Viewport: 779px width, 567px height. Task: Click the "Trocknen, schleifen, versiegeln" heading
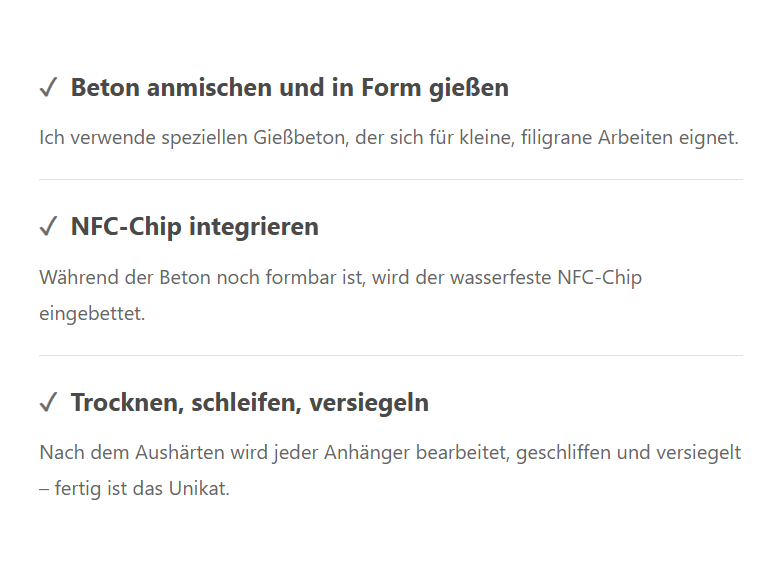[249, 403]
